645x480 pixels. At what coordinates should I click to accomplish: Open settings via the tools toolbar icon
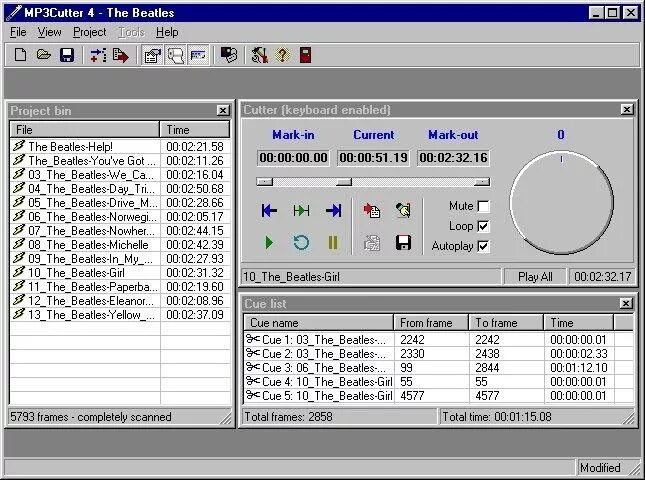point(260,55)
